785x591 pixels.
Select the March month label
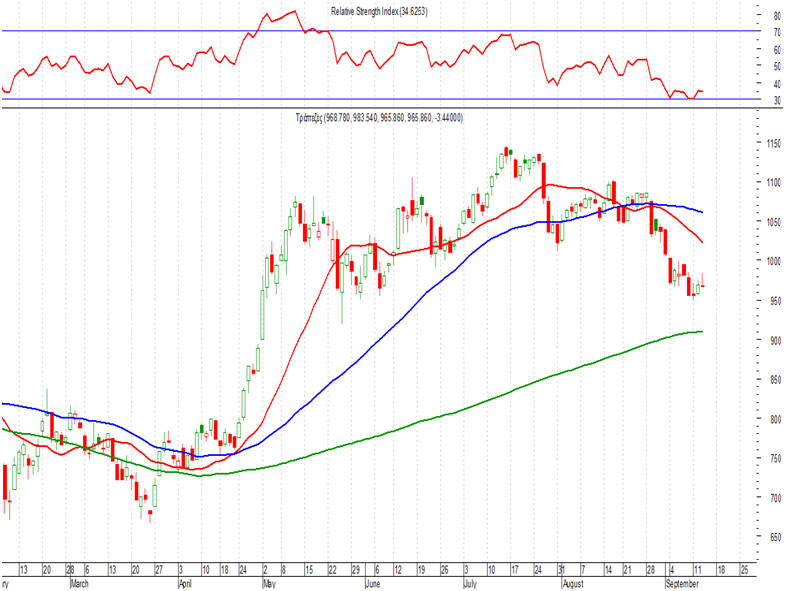tap(80, 583)
